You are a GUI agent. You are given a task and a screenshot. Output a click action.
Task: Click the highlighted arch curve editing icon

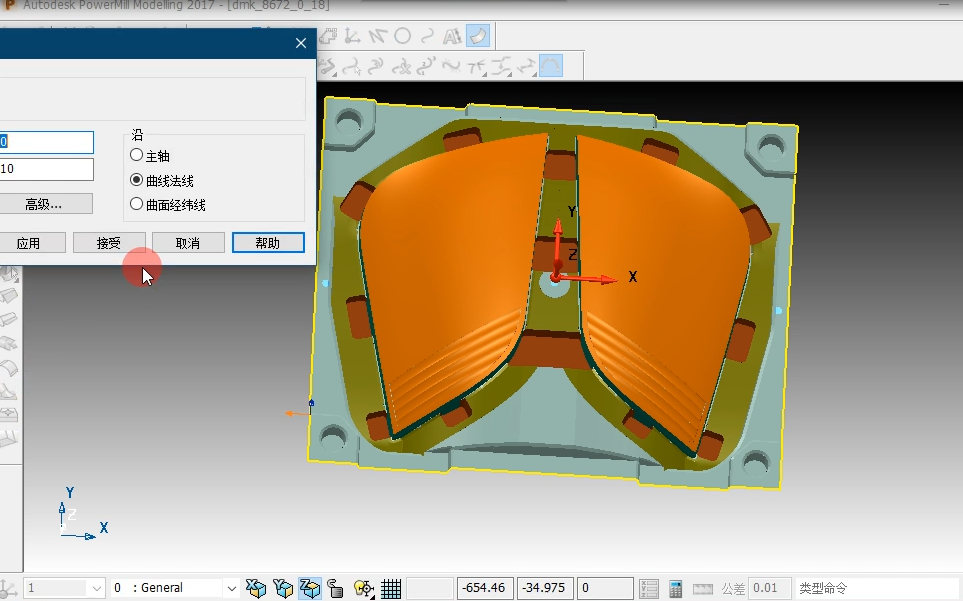point(551,66)
